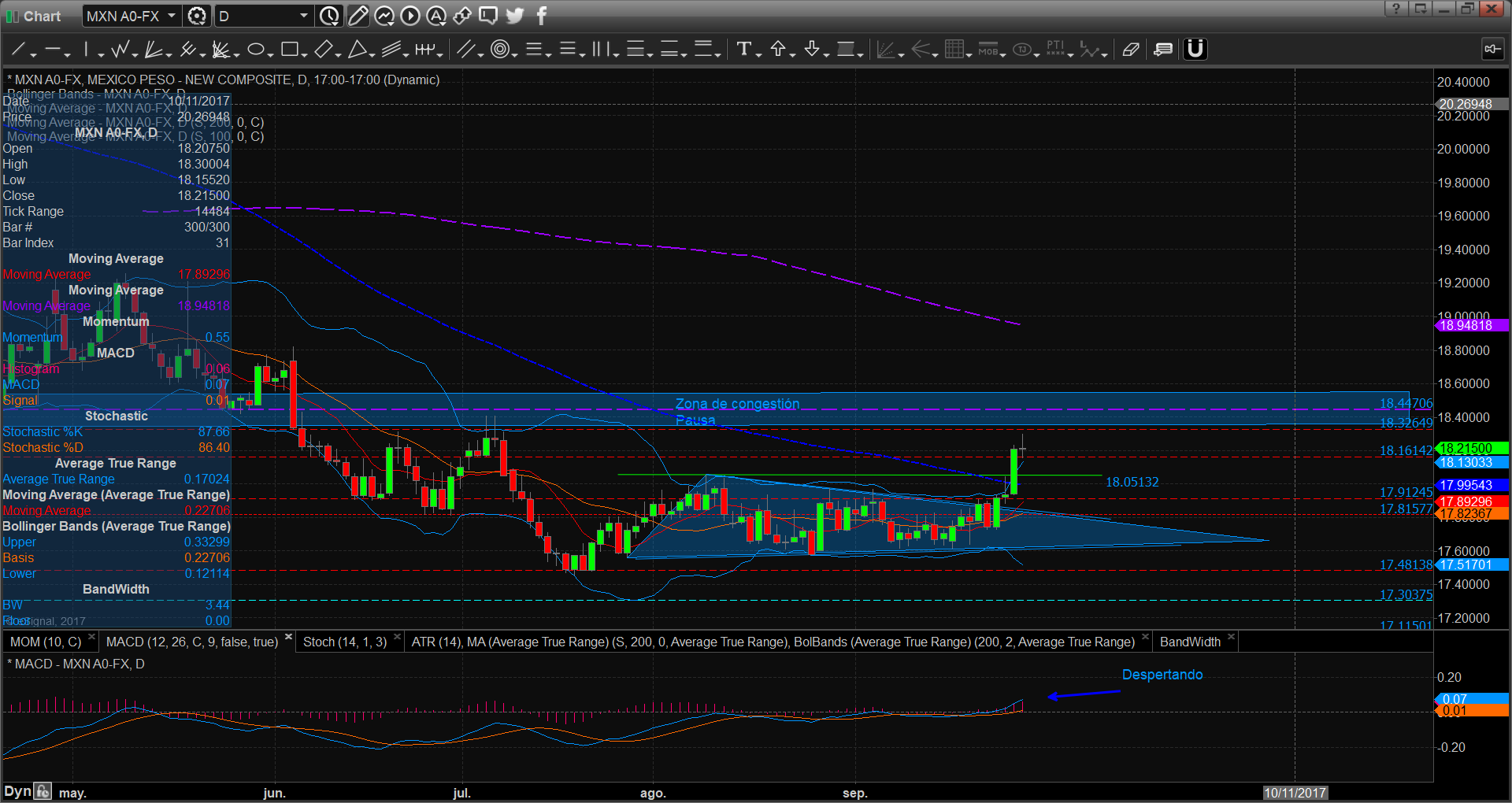Select the concentric circles tool
This screenshot has height=803, width=1512.
point(499,50)
